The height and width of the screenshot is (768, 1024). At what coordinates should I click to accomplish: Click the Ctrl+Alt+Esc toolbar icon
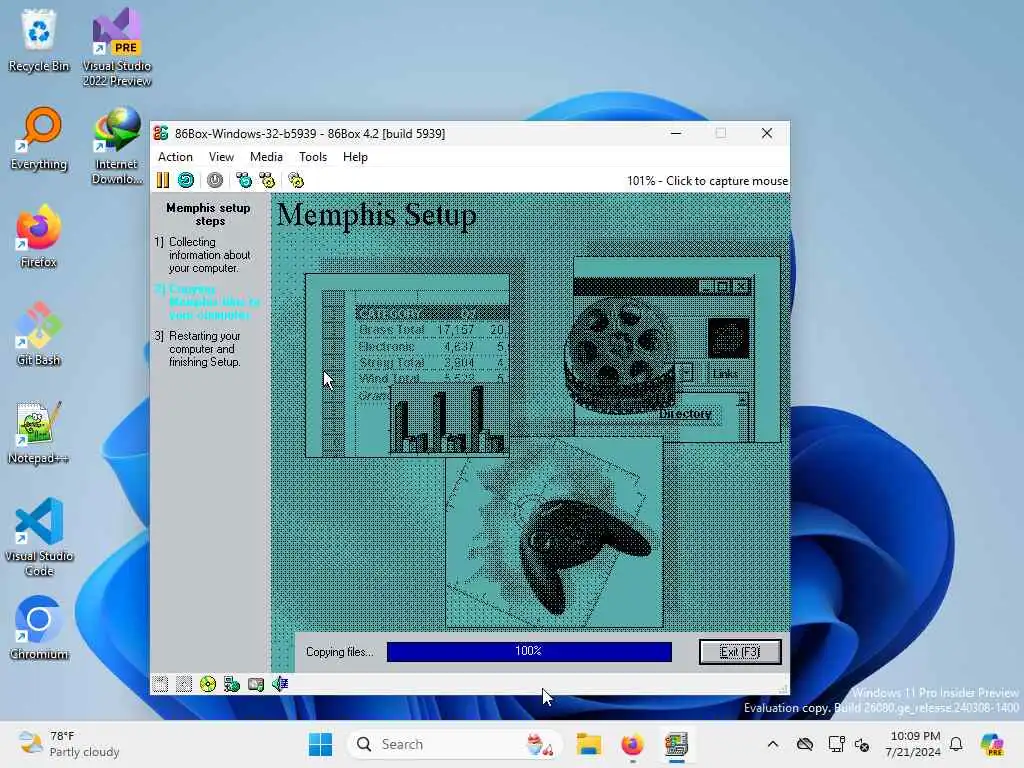[x=267, y=180]
